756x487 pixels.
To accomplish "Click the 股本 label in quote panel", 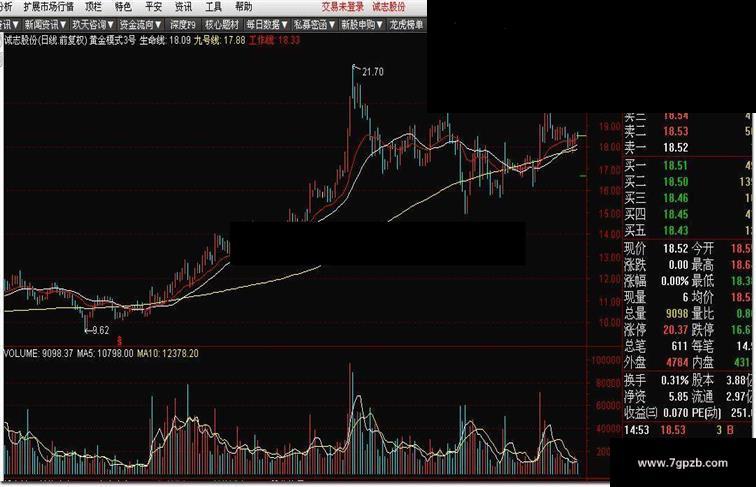I will click(702, 380).
